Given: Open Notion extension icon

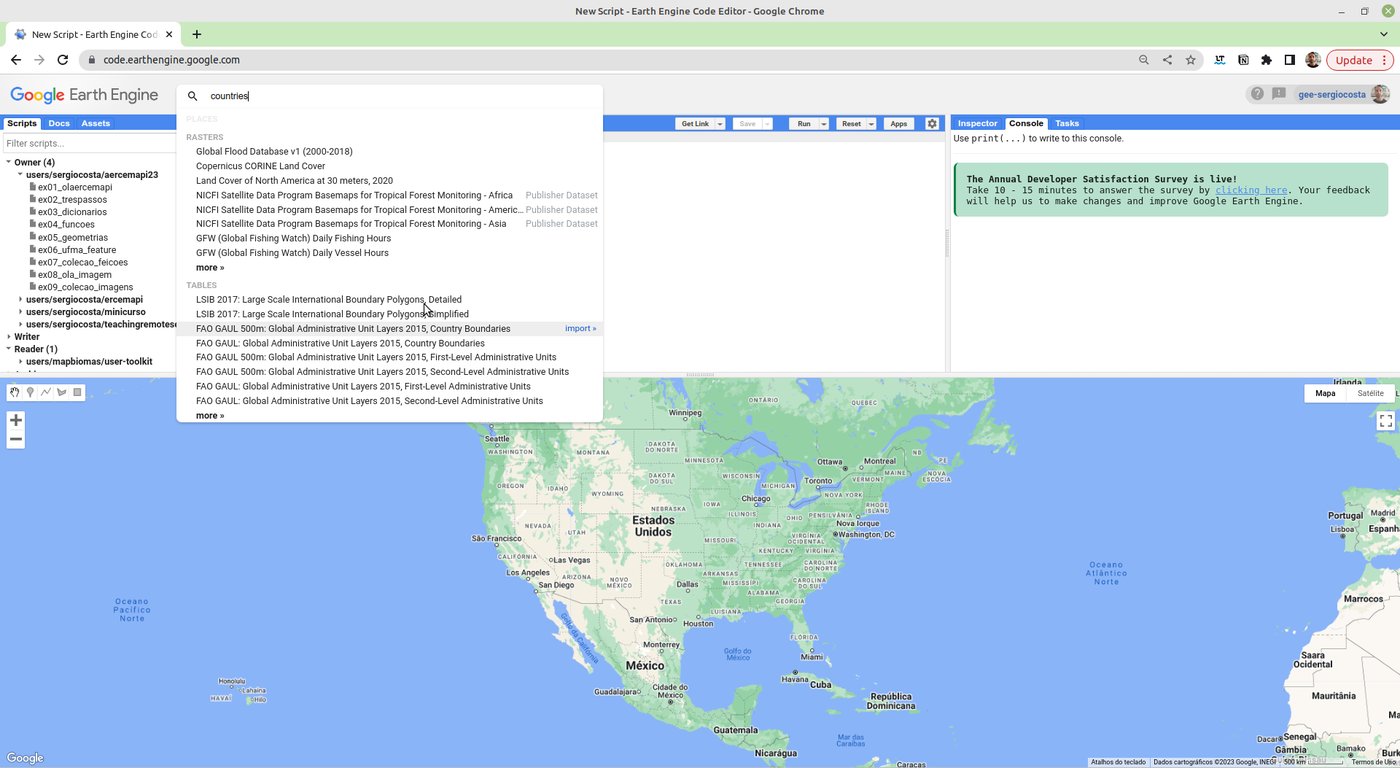Looking at the screenshot, I should click(x=1243, y=60).
